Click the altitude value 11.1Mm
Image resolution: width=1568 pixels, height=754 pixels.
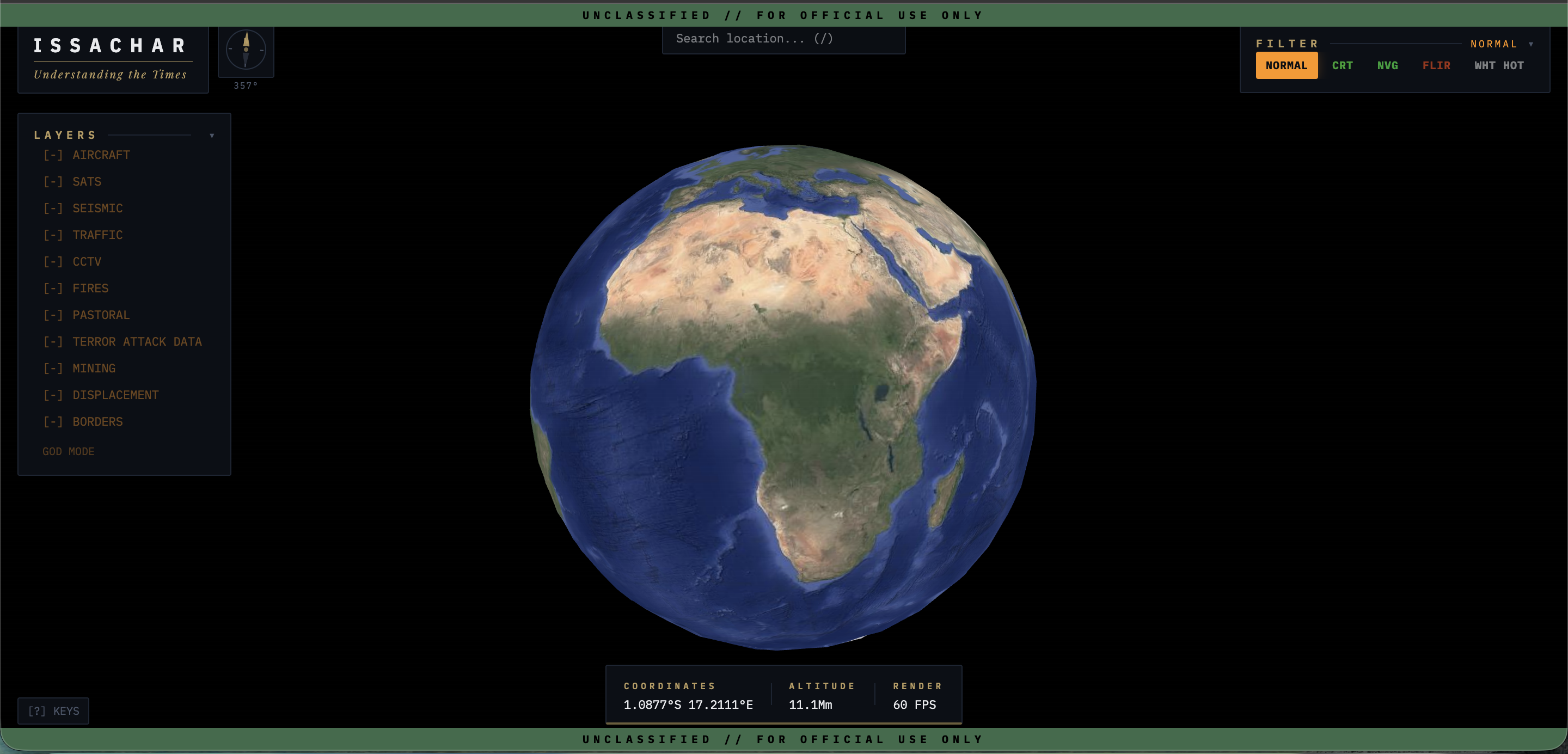pos(810,706)
